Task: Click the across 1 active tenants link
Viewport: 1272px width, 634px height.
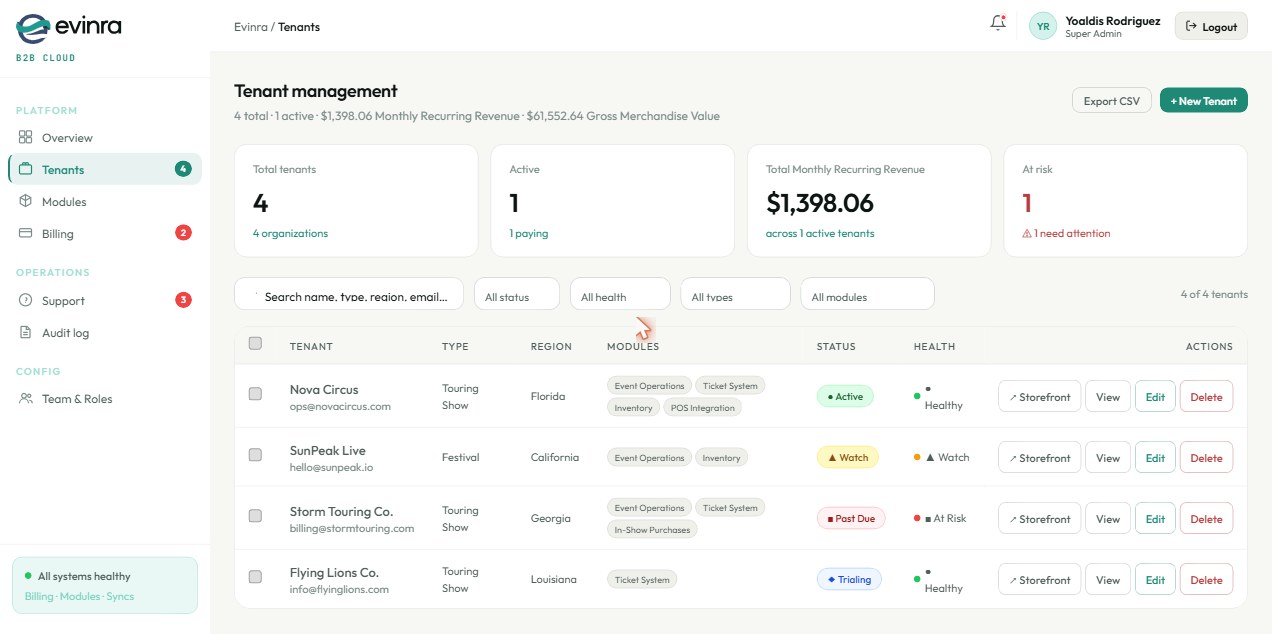Action: [x=820, y=234]
